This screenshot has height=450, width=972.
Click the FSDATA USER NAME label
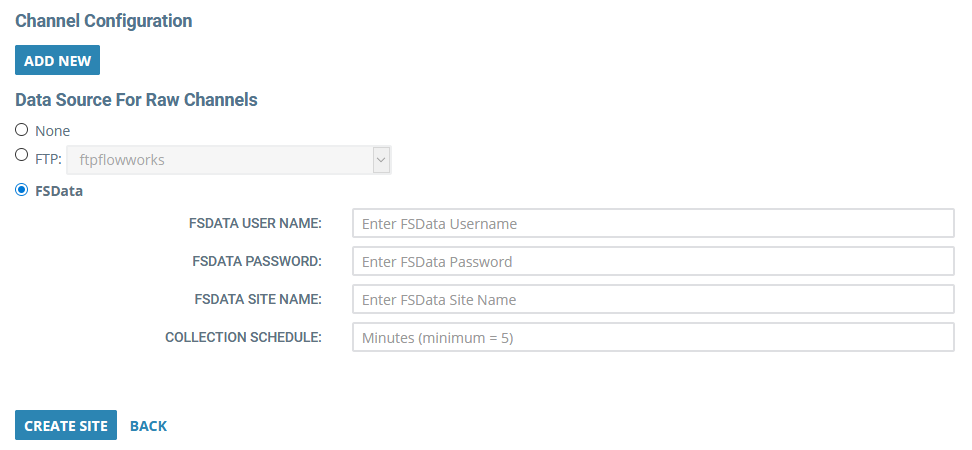tap(255, 223)
